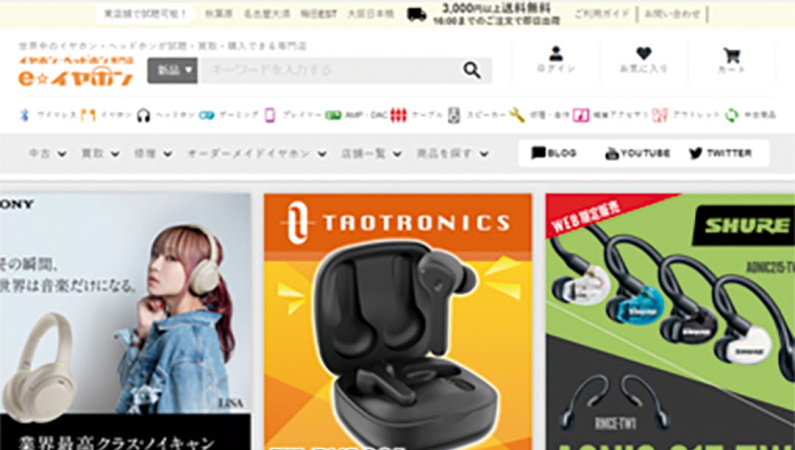Open the ご利用ガイド link
The width and height of the screenshot is (795, 450).
602,14
